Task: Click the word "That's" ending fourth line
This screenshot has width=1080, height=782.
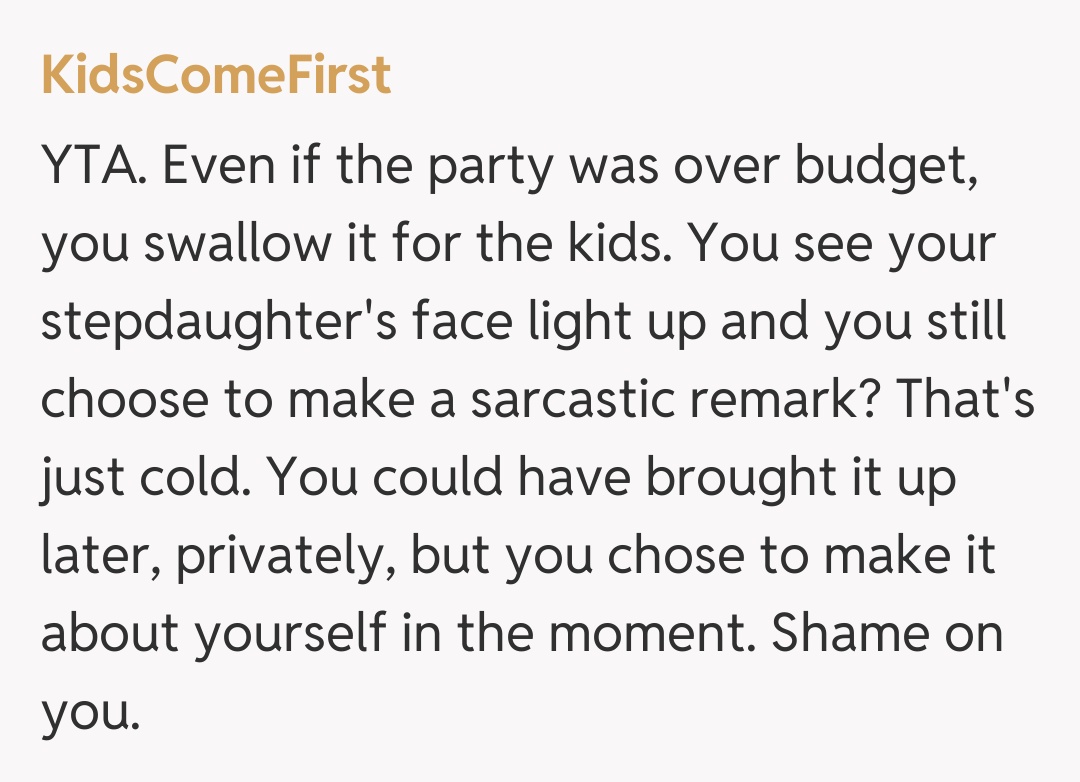Action: pyautogui.click(x=965, y=401)
